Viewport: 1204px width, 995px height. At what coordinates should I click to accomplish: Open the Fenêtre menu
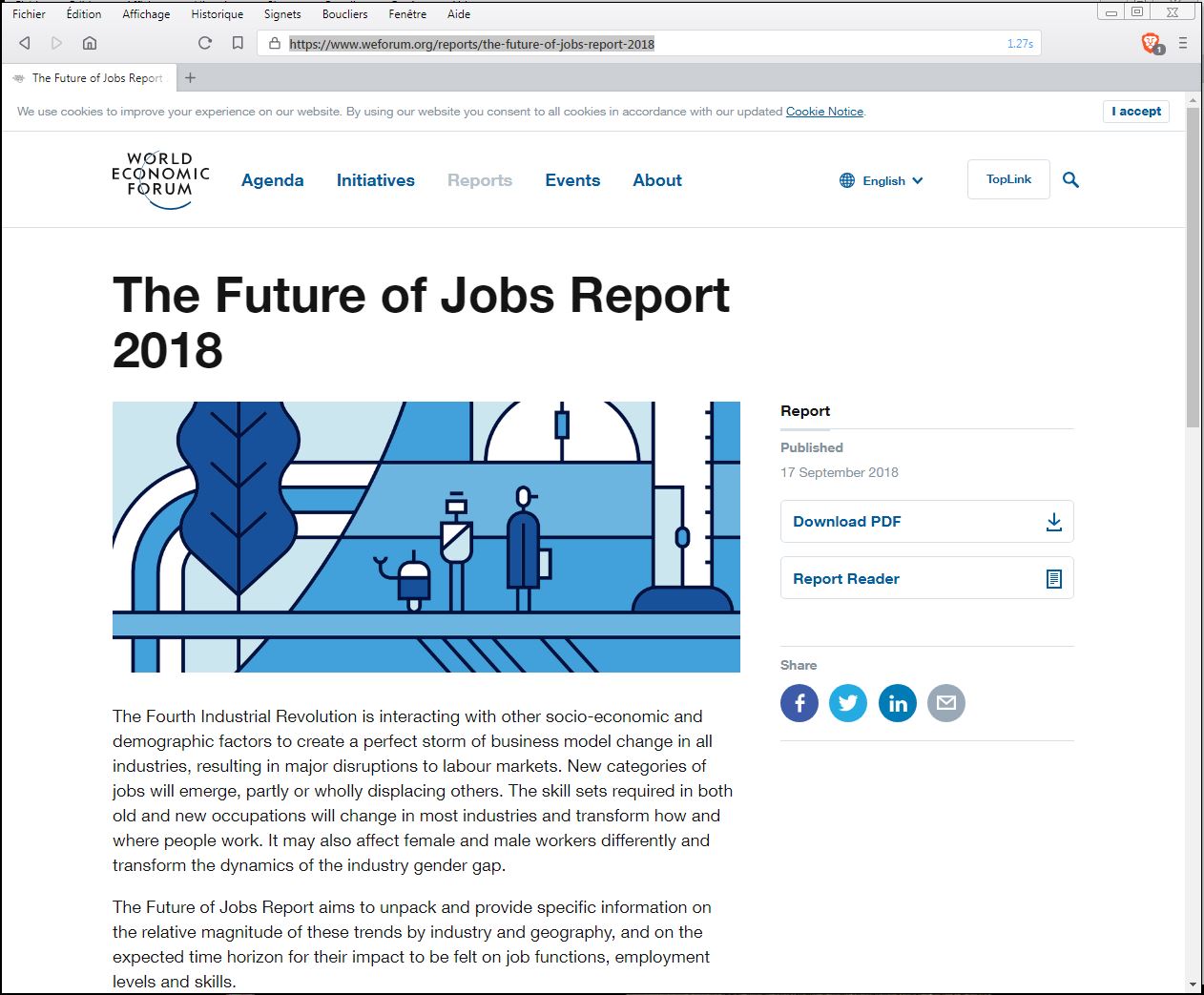pos(407,14)
